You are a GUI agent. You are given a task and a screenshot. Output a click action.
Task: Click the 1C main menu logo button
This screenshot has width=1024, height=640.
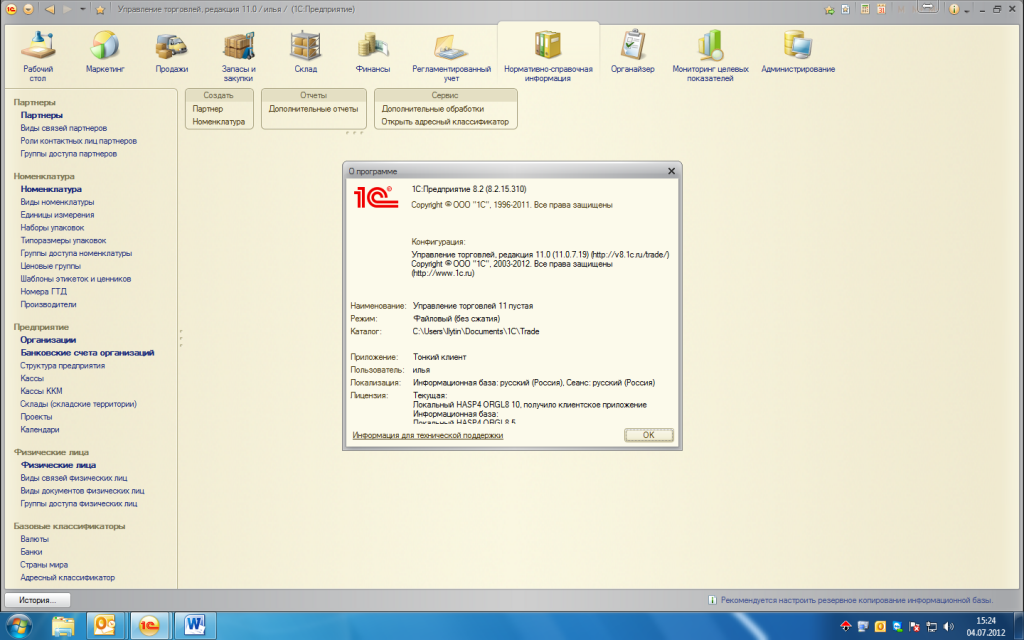click(11, 9)
